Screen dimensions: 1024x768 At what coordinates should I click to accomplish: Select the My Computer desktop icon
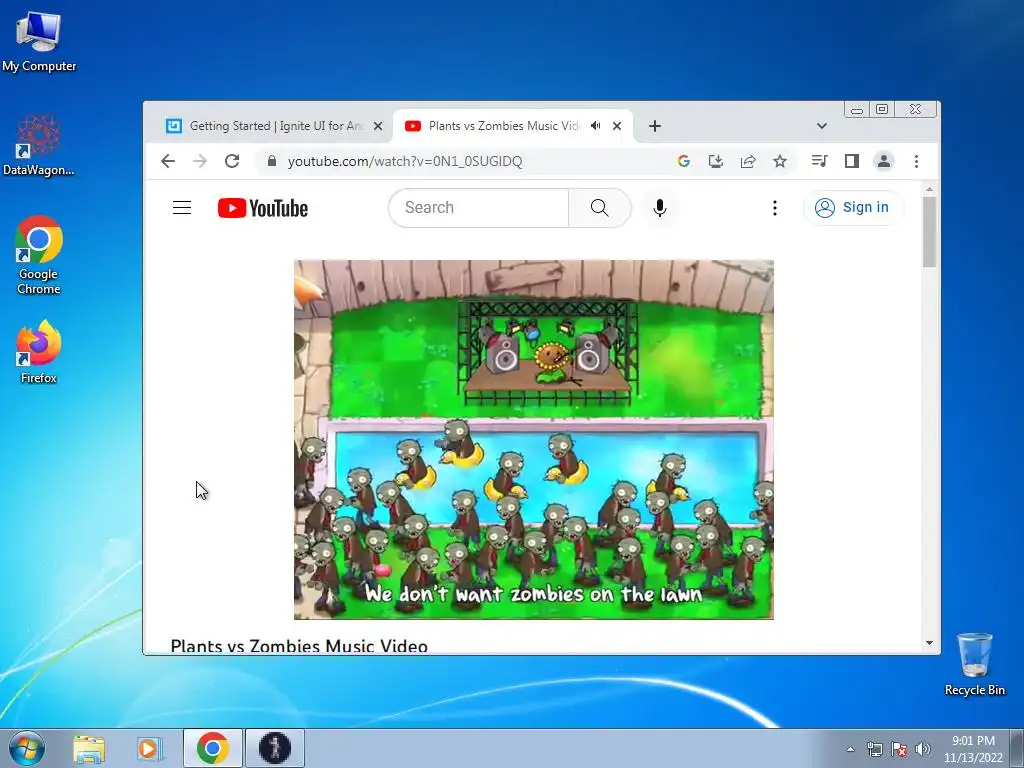(39, 40)
